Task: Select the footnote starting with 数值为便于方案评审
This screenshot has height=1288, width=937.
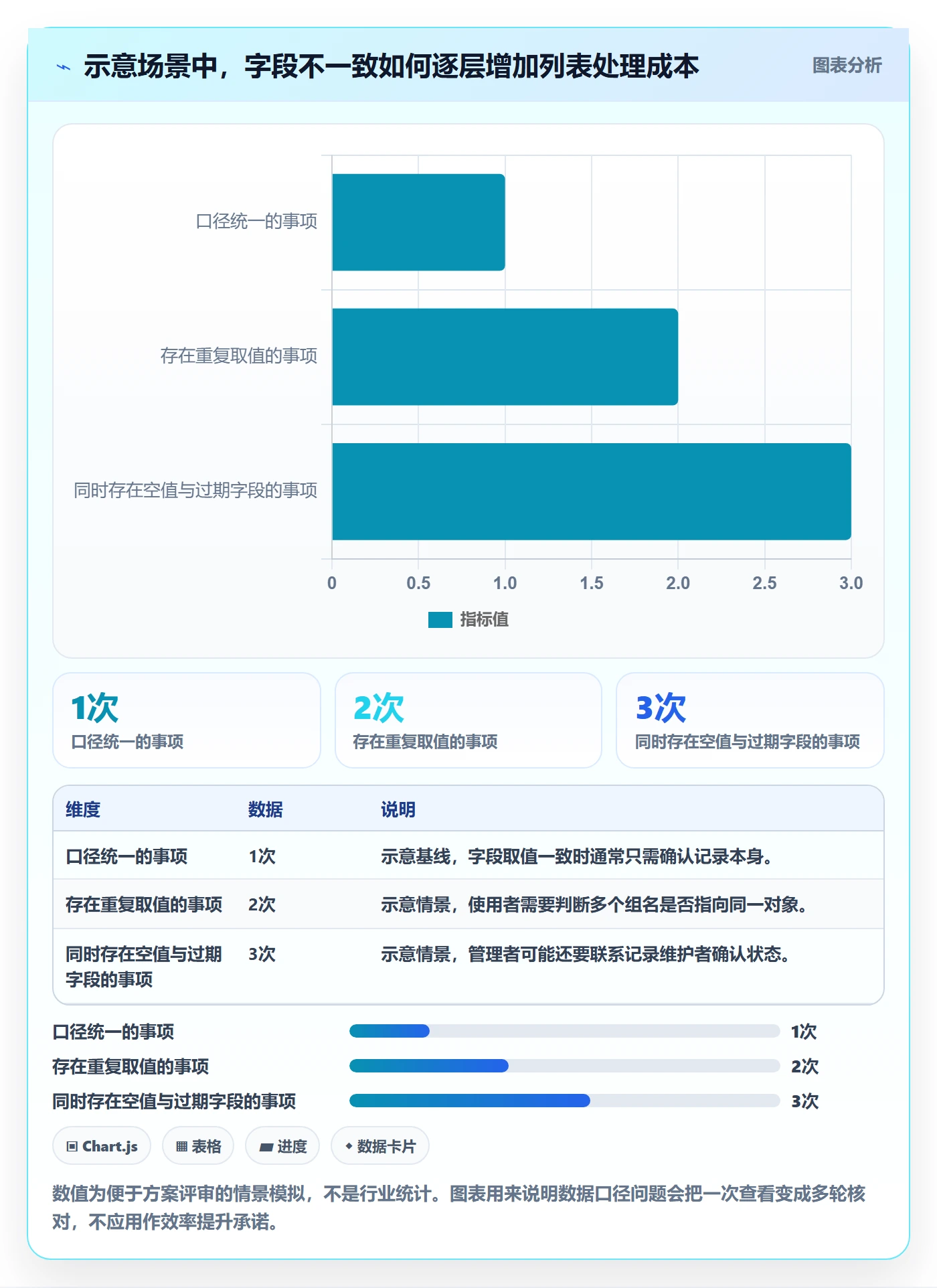Action: [x=459, y=1208]
